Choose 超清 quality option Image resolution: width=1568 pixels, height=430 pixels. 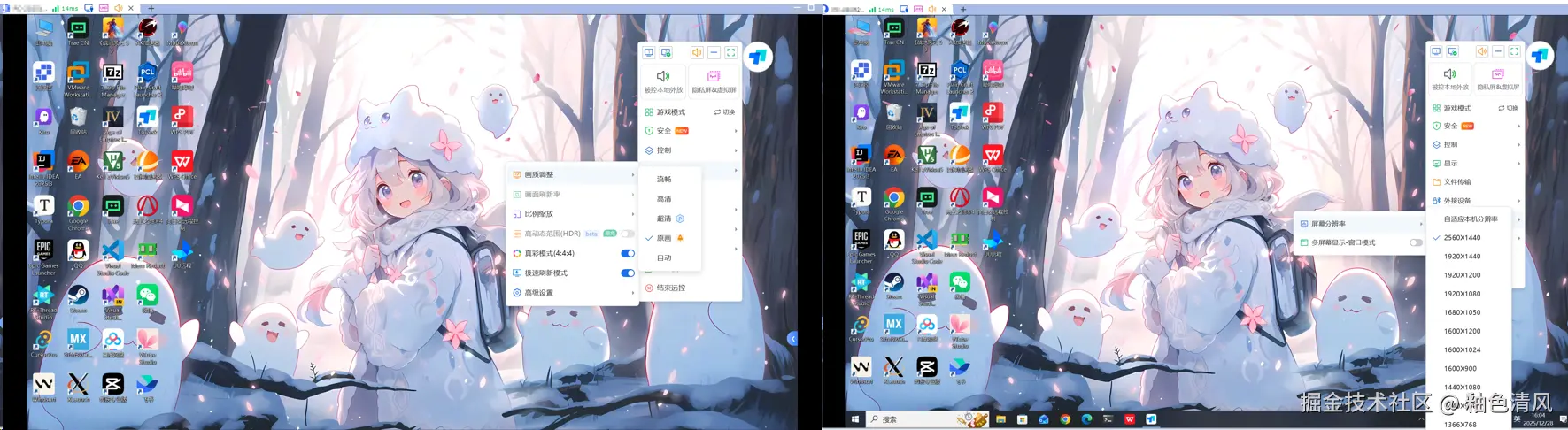(670, 219)
